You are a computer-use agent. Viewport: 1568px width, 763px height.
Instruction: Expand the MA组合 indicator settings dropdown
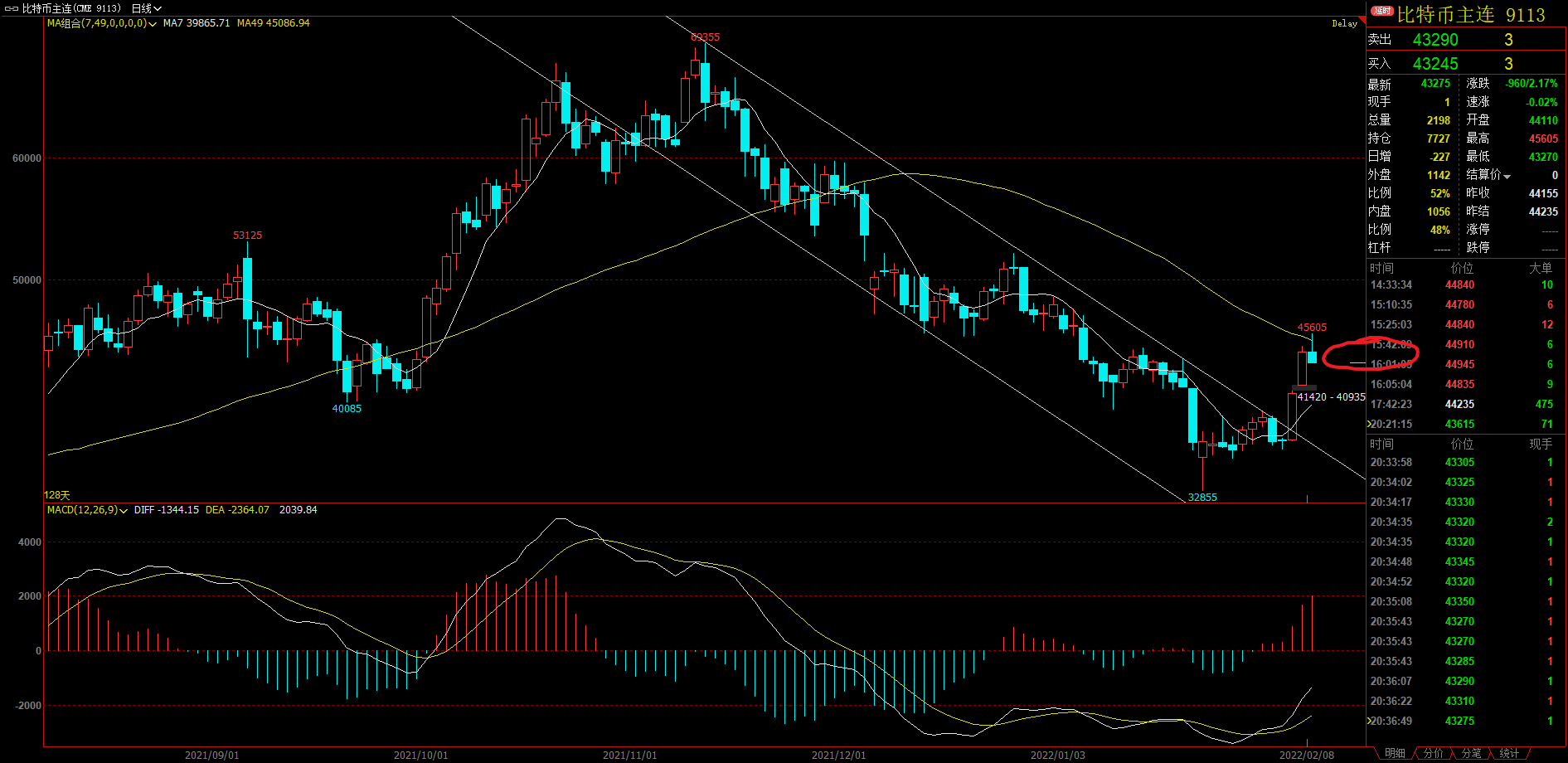click(x=153, y=24)
